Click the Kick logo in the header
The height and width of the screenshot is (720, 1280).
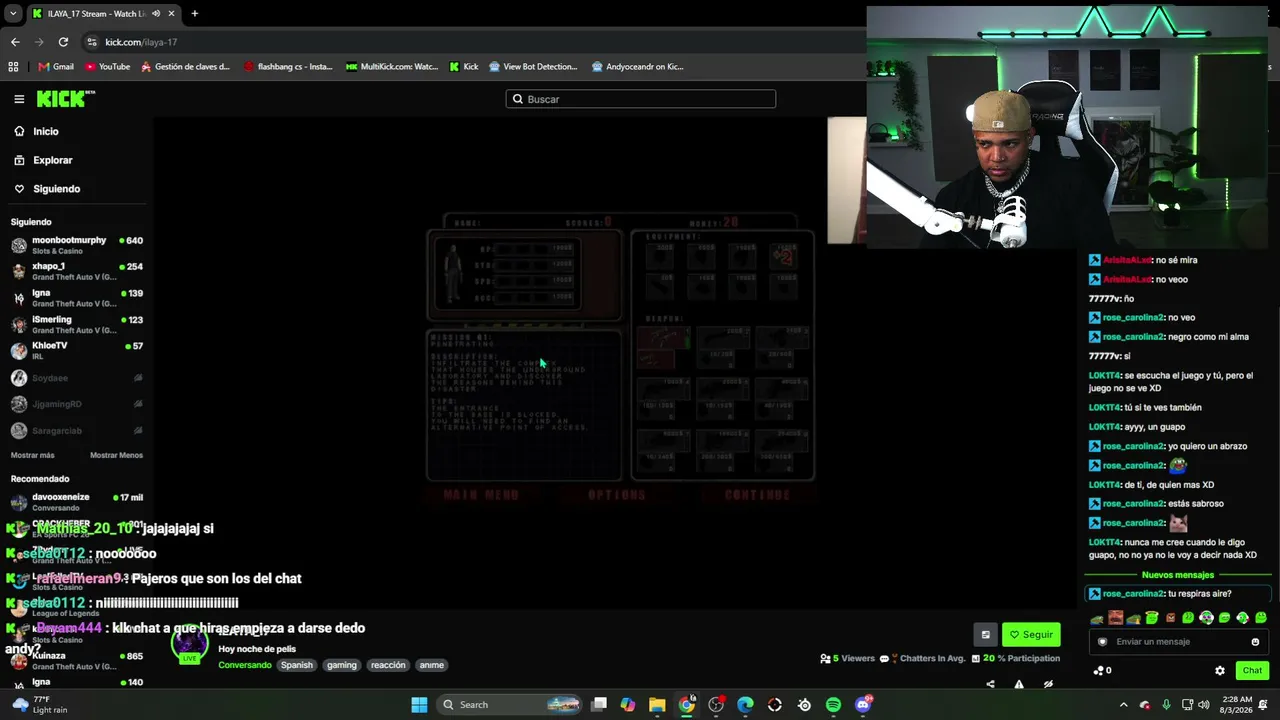click(66, 99)
